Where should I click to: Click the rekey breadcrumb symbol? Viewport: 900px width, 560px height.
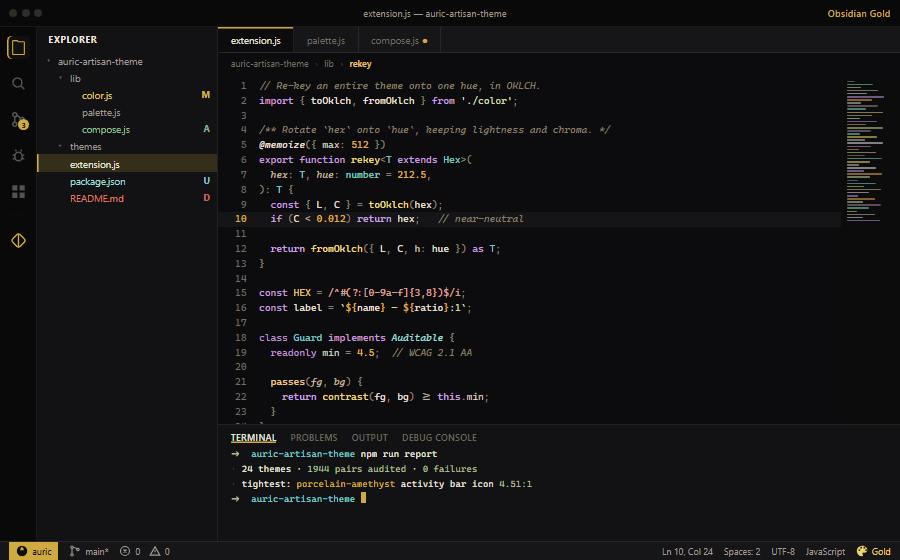coord(360,64)
